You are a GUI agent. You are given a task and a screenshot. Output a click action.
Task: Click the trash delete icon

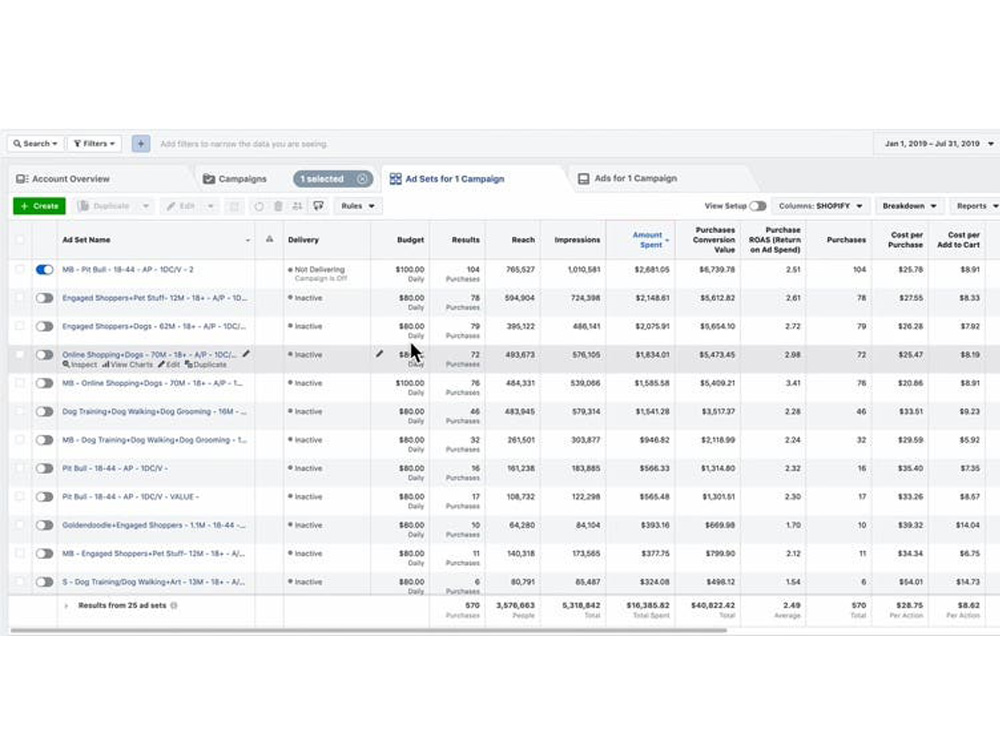point(278,206)
